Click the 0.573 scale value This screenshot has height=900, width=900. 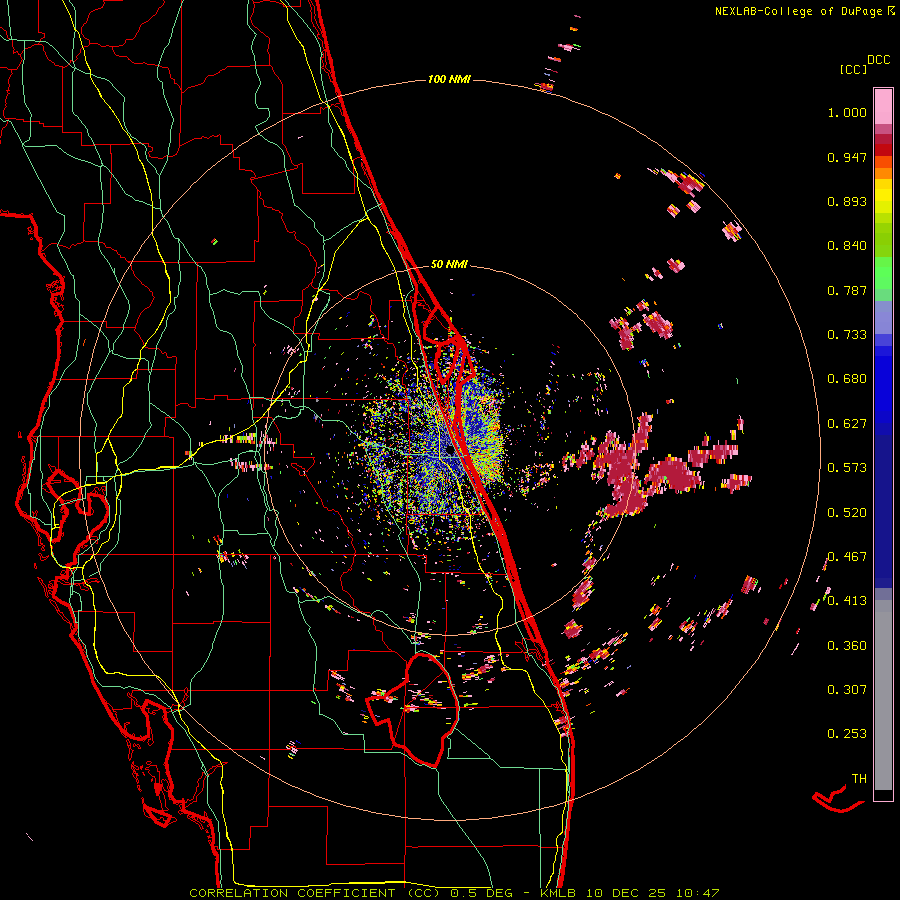847,468
